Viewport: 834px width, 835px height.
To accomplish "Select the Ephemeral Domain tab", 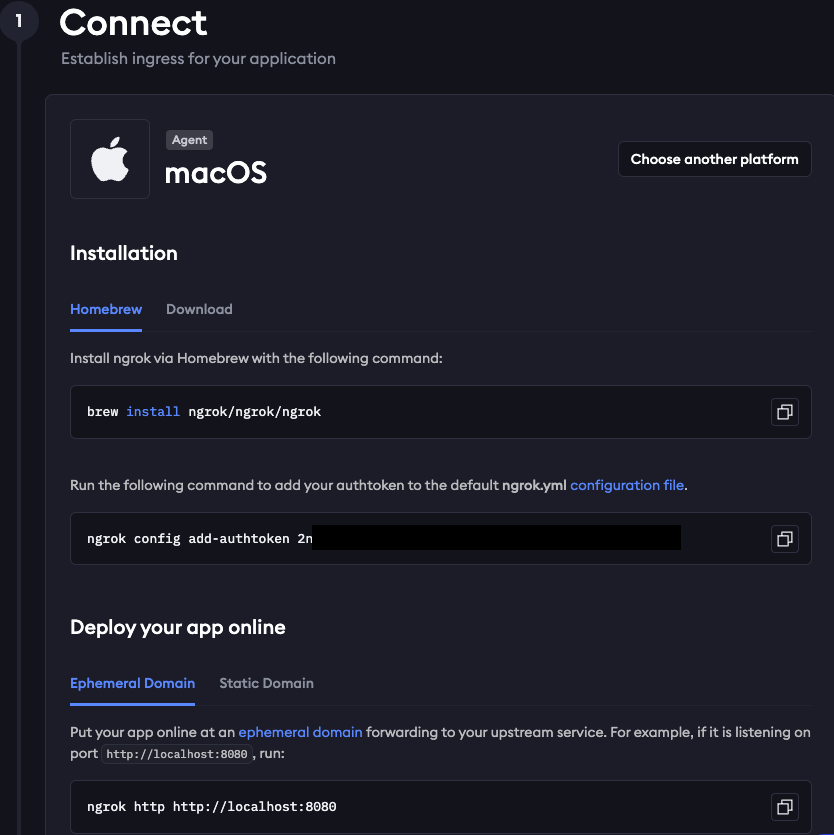I will tap(133, 683).
